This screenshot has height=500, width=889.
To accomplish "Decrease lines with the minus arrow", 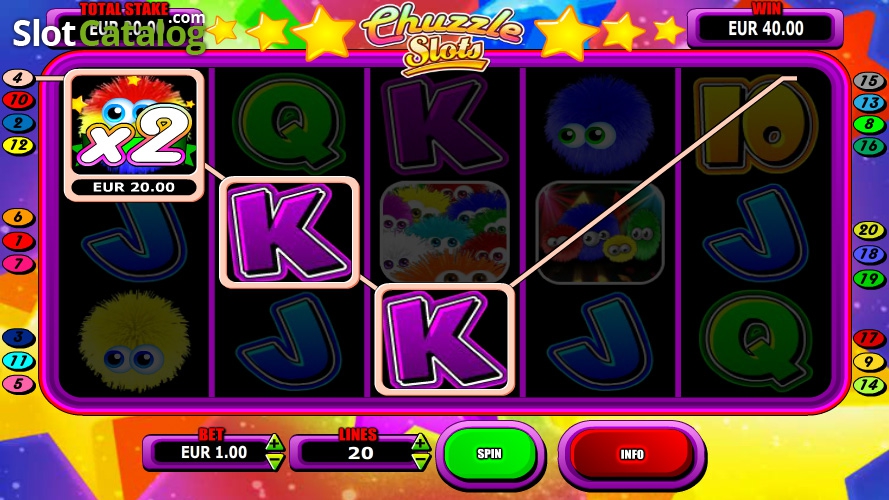I will 421,462.
